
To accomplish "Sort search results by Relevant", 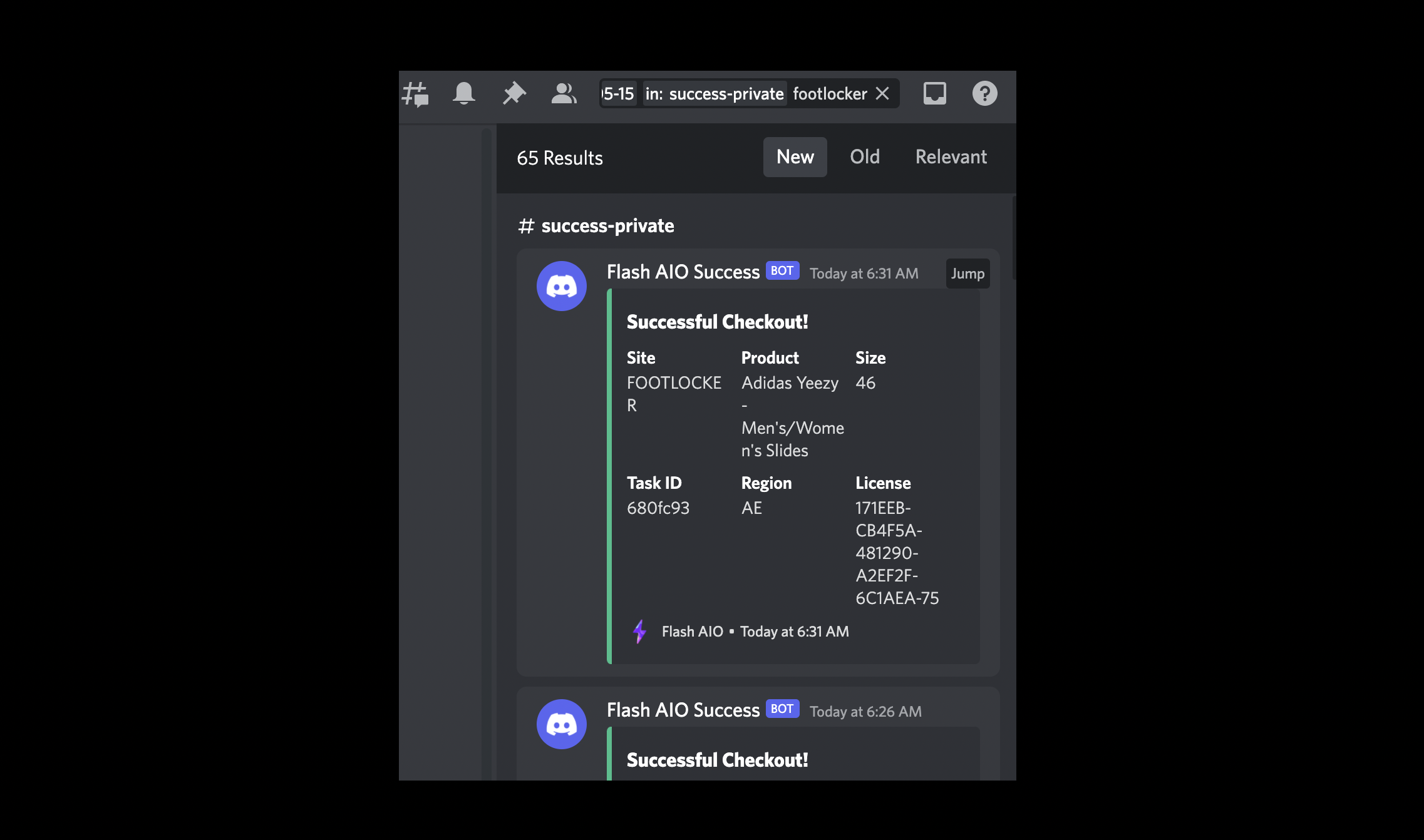I will pos(951,157).
